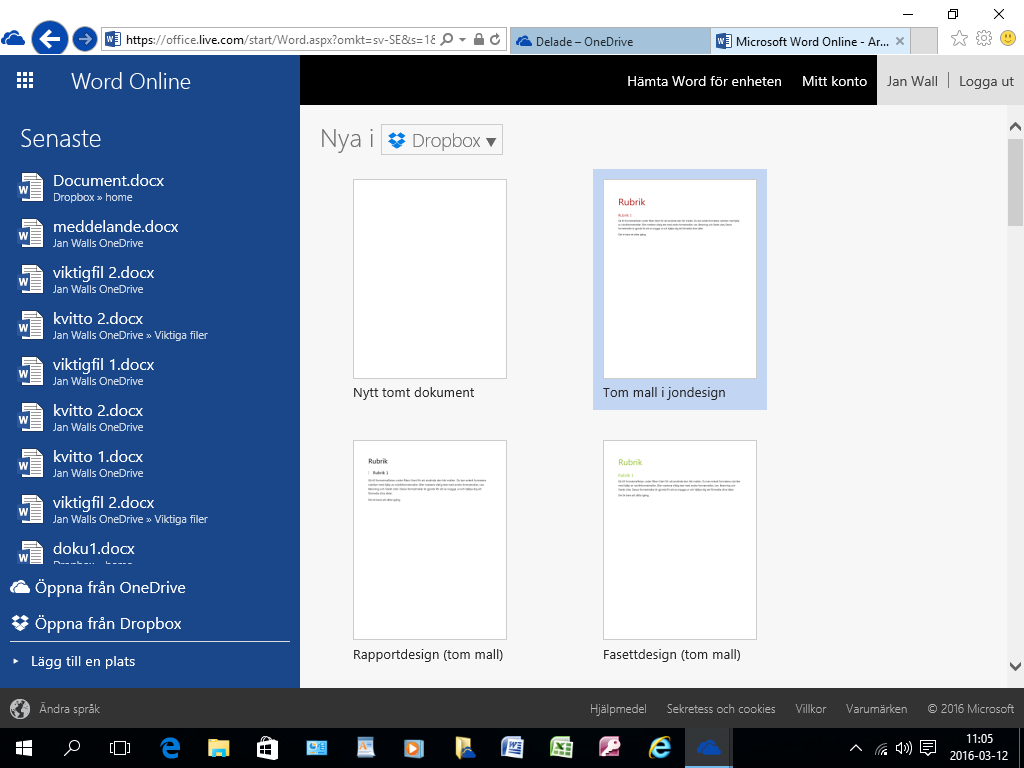
Task: Open File Explorer from taskbar
Action: (x=219, y=748)
